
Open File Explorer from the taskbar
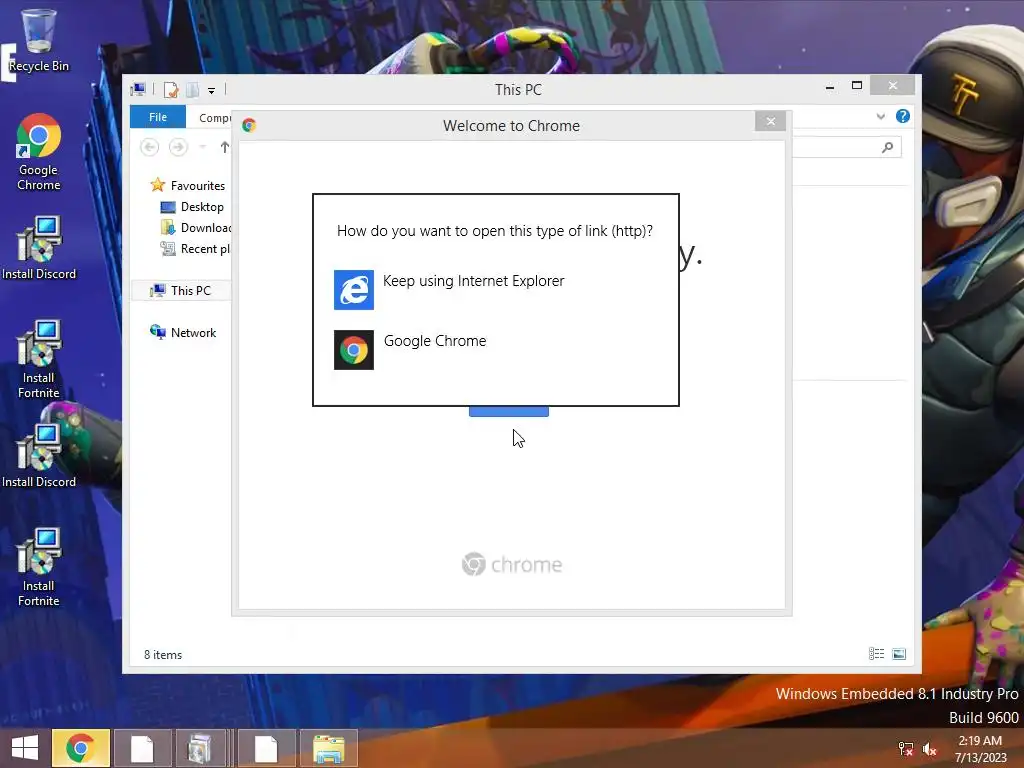coord(328,748)
